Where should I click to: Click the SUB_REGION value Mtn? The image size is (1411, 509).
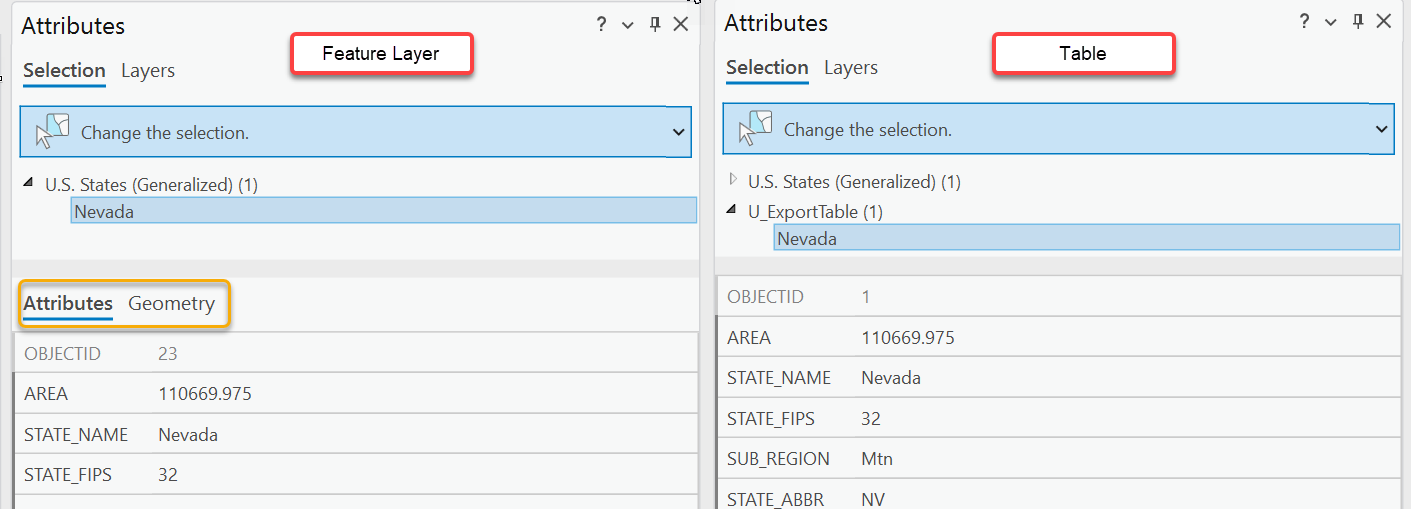click(877, 459)
